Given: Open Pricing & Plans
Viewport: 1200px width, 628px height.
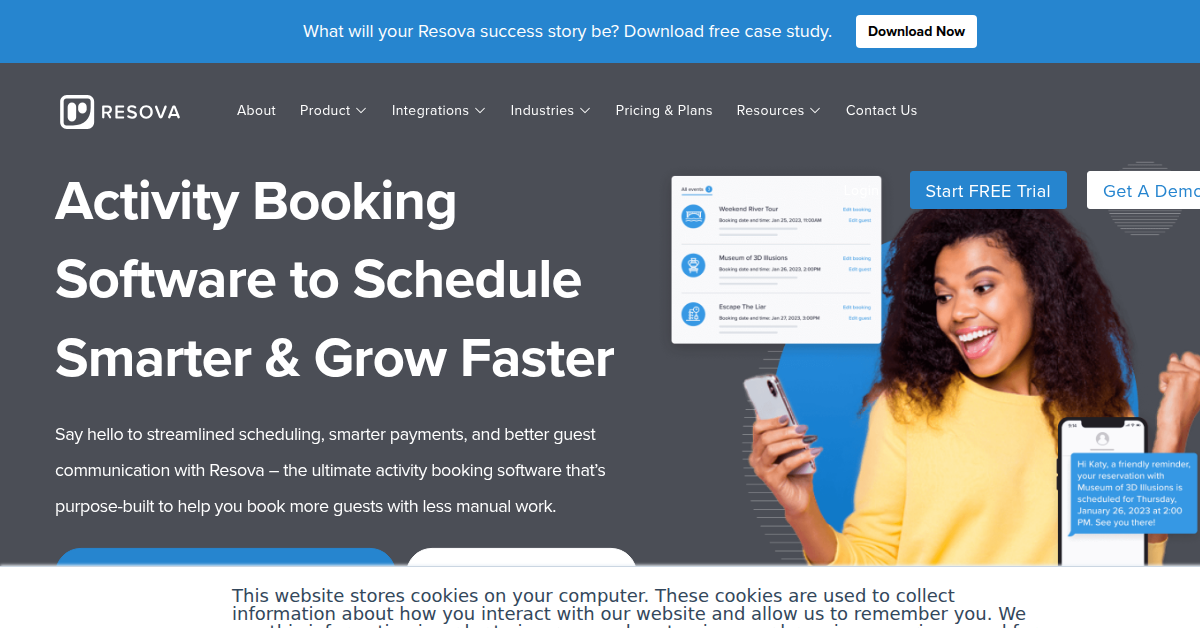Looking at the screenshot, I should pyautogui.click(x=664, y=111).
